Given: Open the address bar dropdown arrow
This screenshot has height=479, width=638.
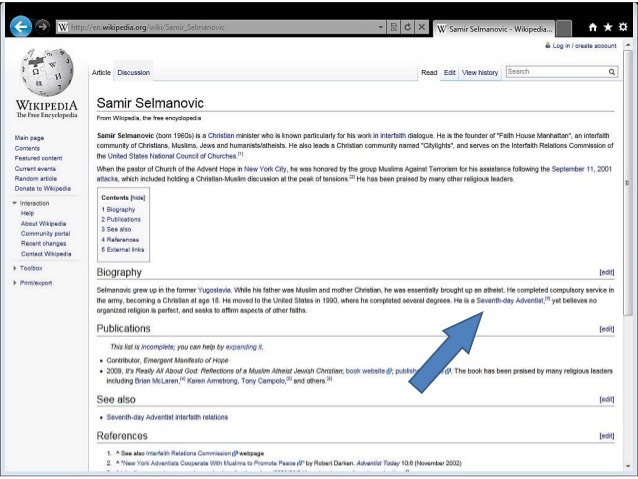Looking at the screenshot, I should [380, 27].
